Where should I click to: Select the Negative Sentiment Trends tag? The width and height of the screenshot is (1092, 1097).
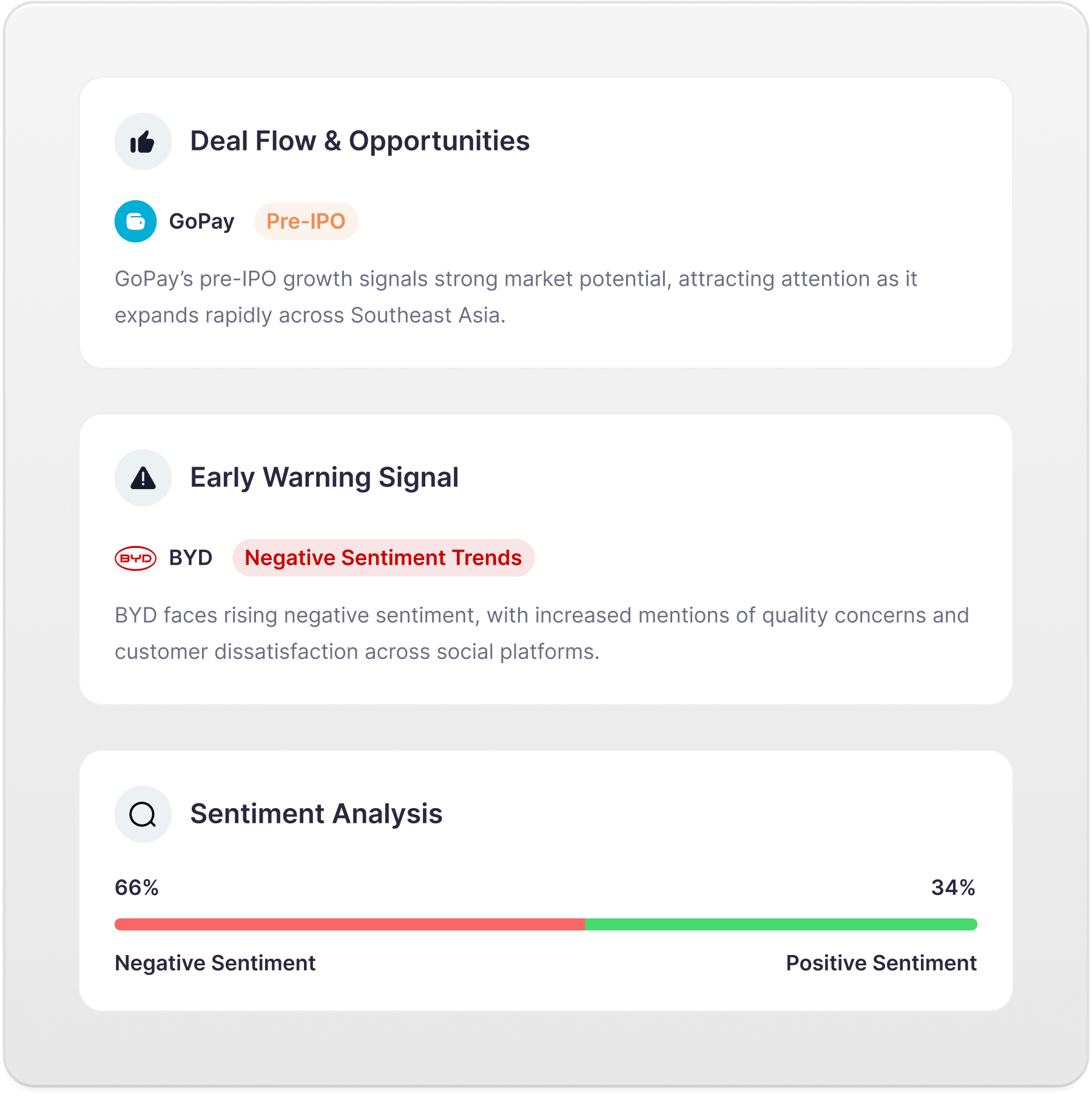(x=383, y=558)
